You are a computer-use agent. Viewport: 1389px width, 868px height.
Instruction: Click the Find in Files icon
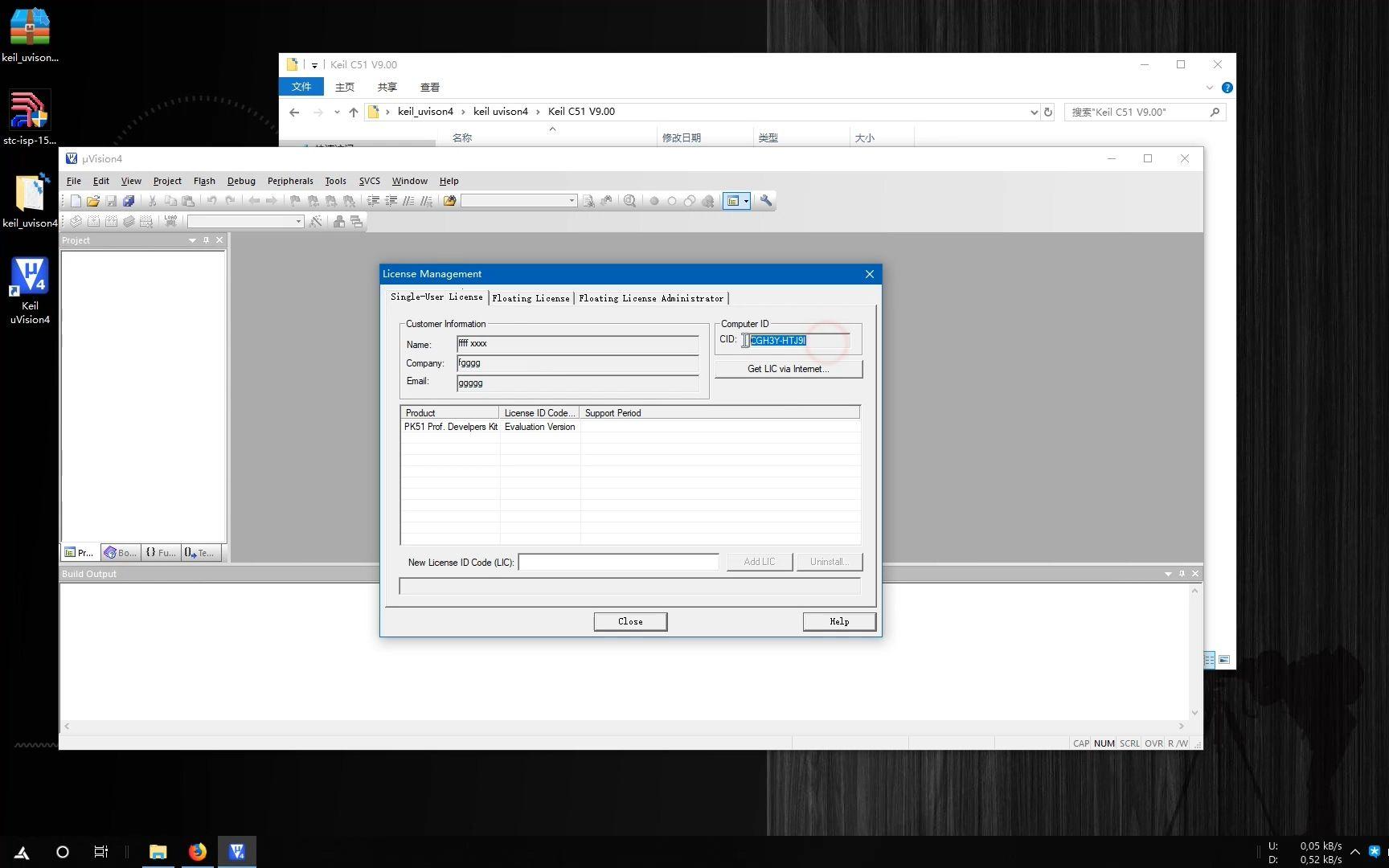(449, 201)
